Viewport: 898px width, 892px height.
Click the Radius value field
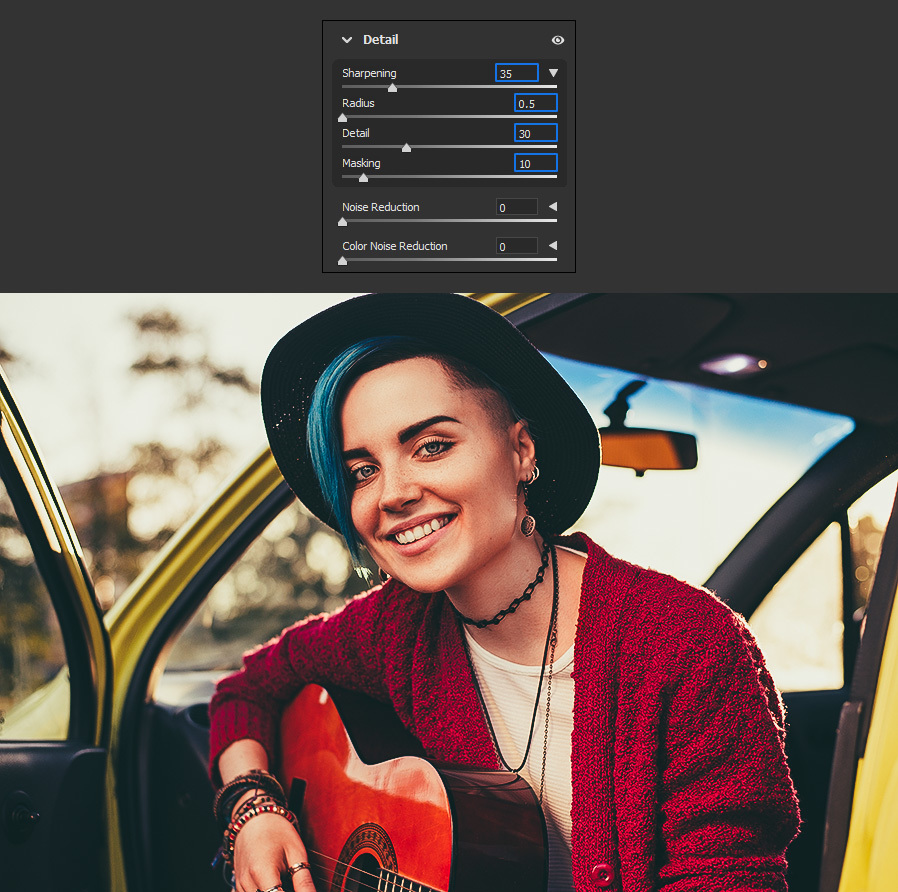click(x=535, y=103)
